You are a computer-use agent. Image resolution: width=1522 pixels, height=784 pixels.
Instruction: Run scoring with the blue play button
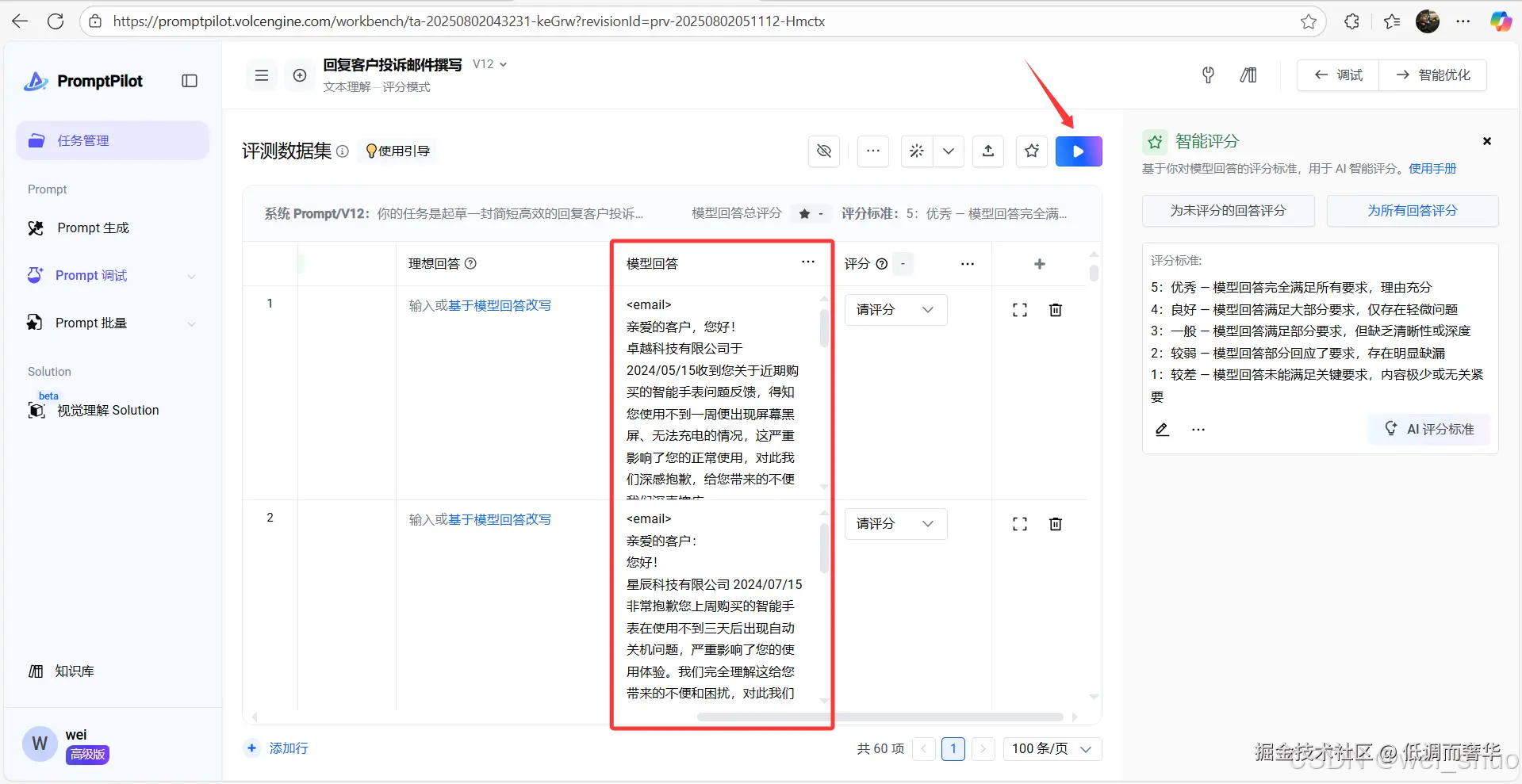1079,151
